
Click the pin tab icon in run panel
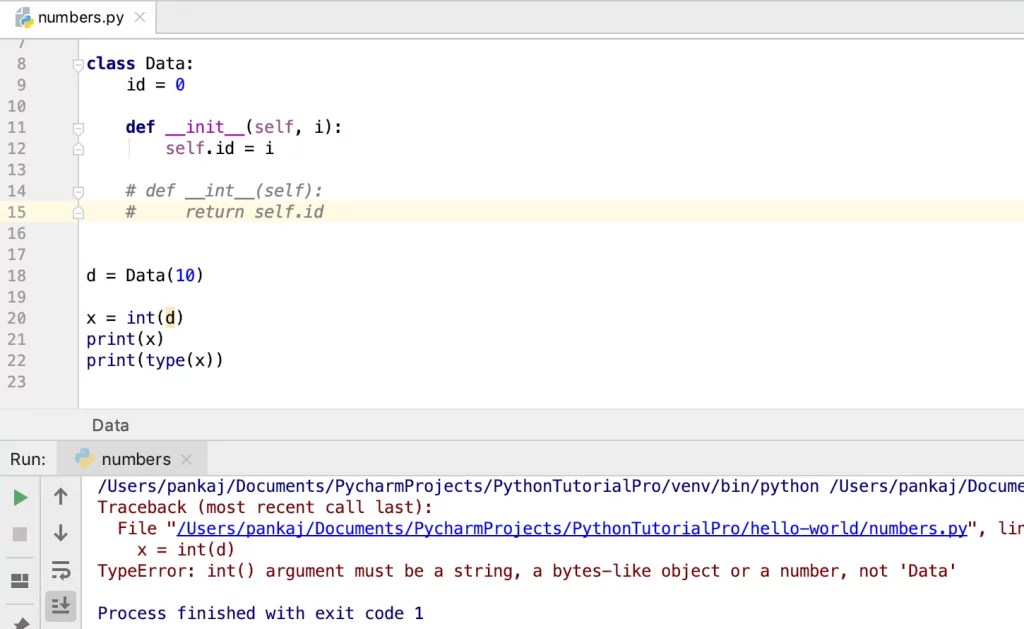[x=22, y=622]
